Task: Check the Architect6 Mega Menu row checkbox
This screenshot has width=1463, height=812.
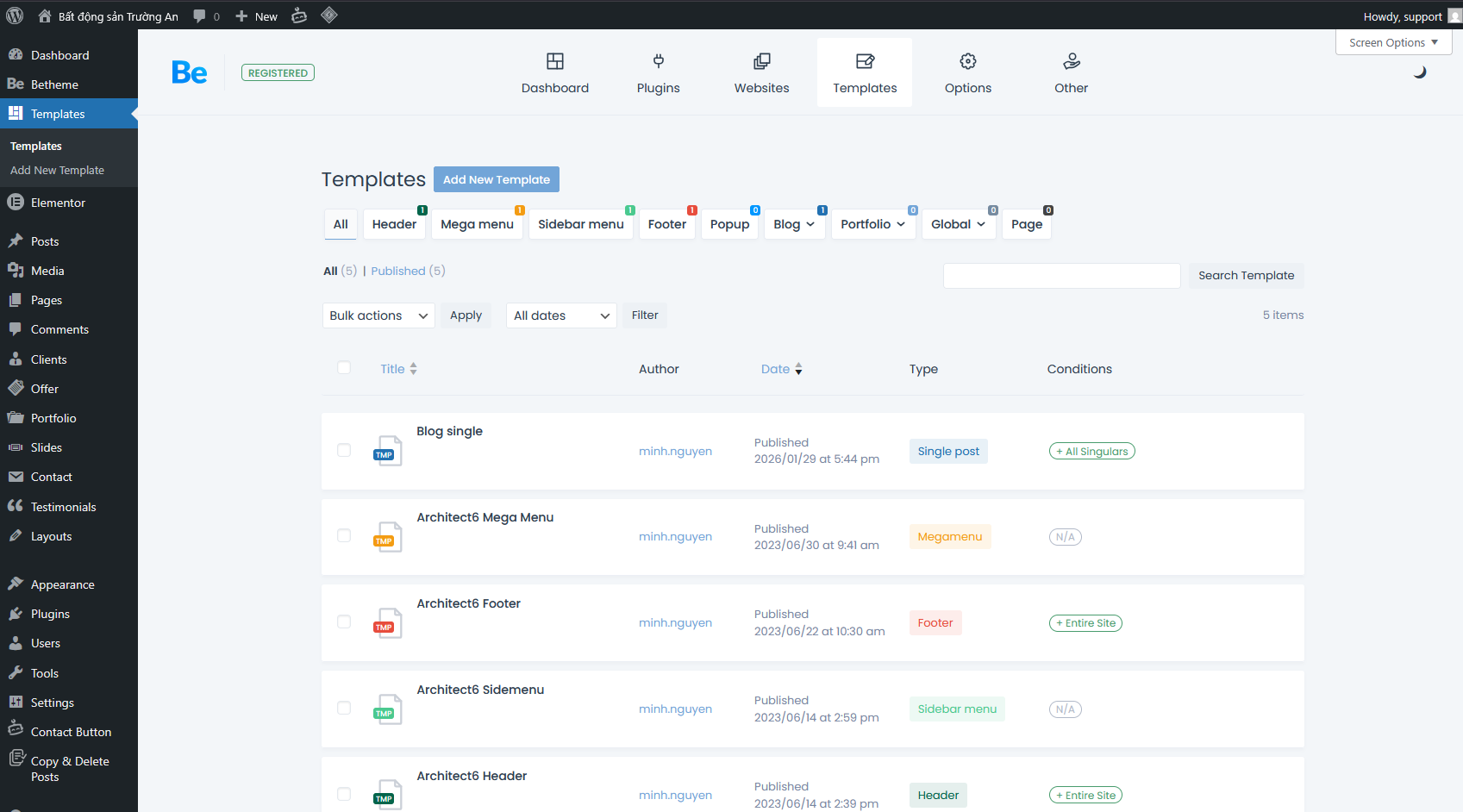Action: pyautogui.click(x=344, y=536)
